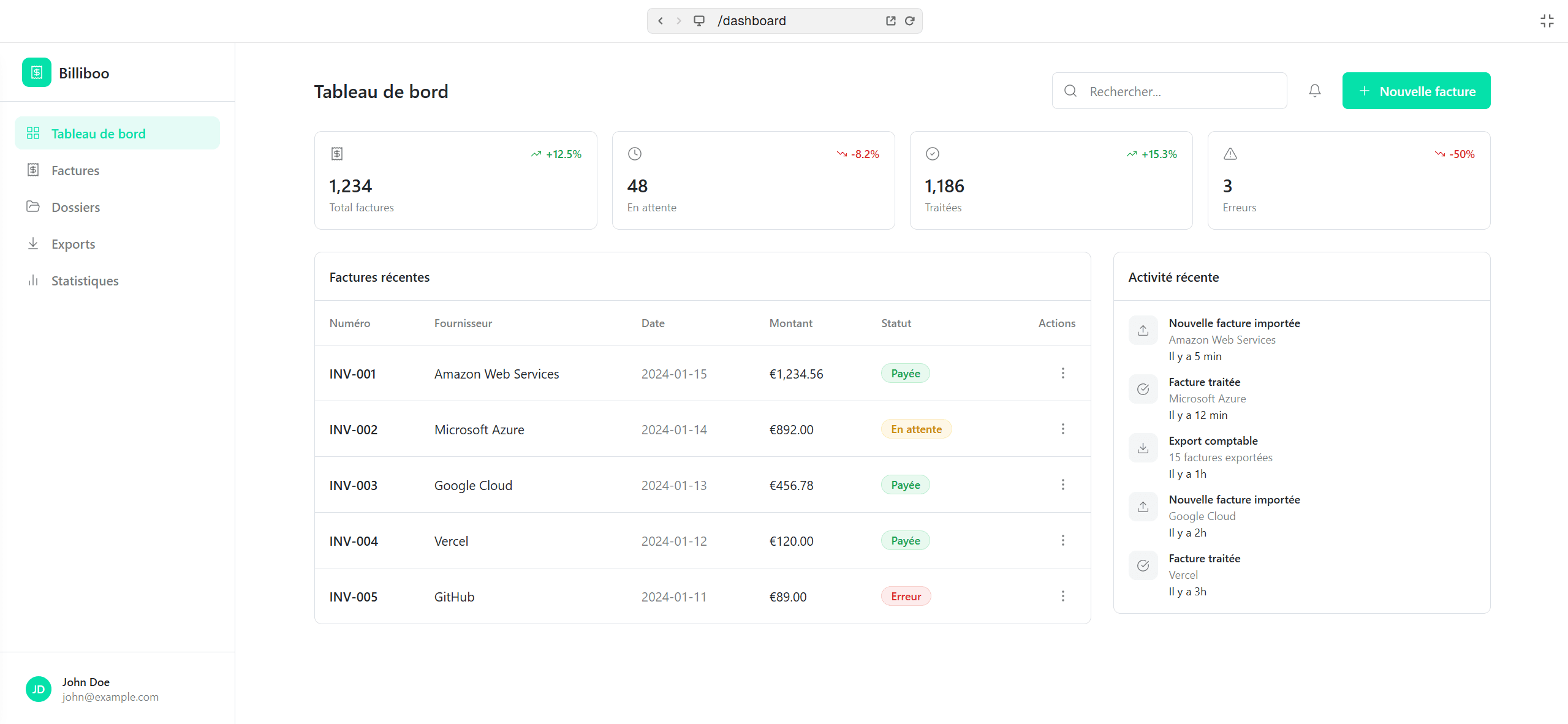This screenshot has width=1568, height=724.
Task: Click the collapse view icon top right
Action: (1547, 20)
